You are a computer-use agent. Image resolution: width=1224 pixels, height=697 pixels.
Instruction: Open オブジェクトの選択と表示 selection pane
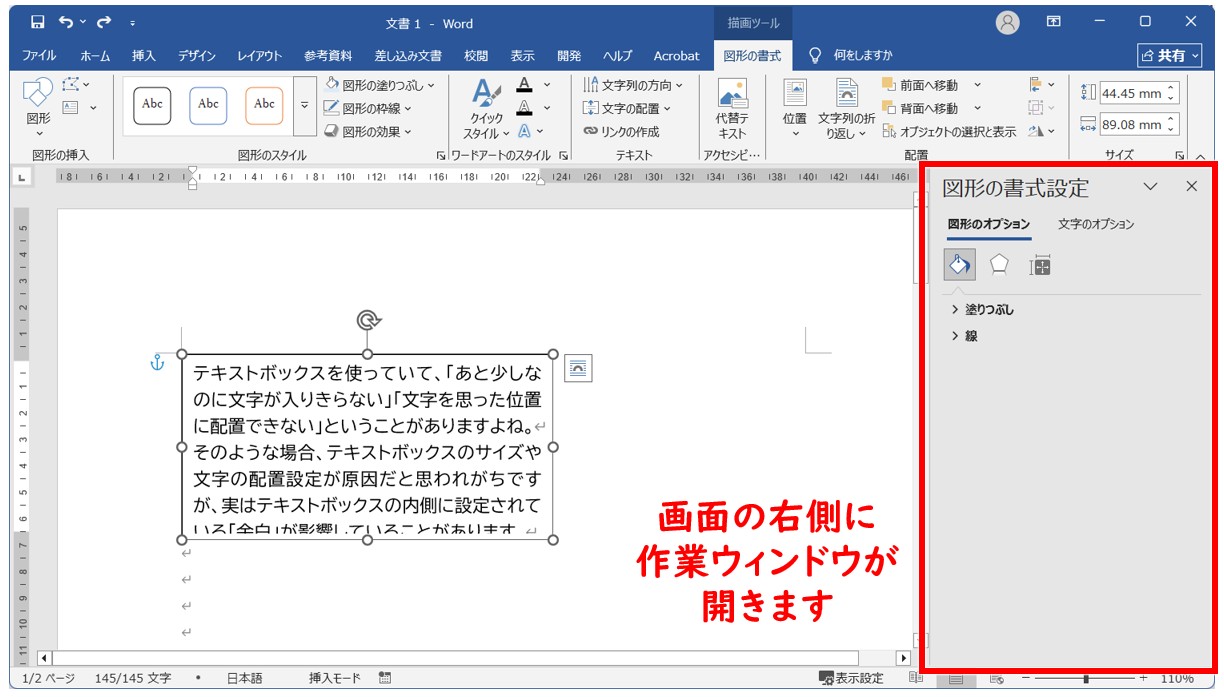click(949, 131)
